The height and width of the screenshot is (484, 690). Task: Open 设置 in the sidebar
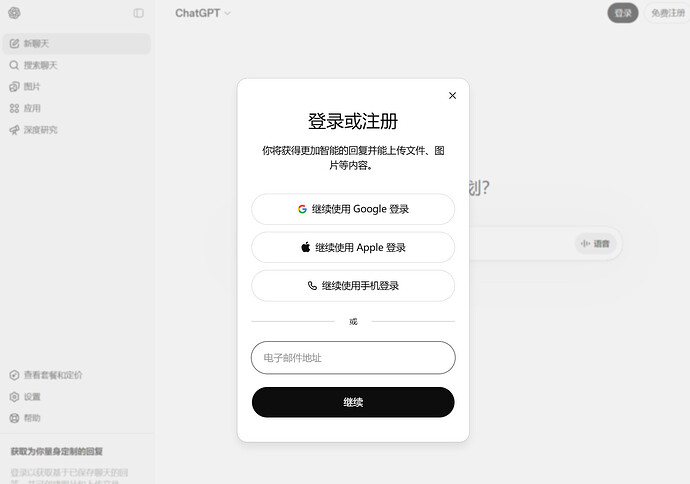click(x=77, y=396)
